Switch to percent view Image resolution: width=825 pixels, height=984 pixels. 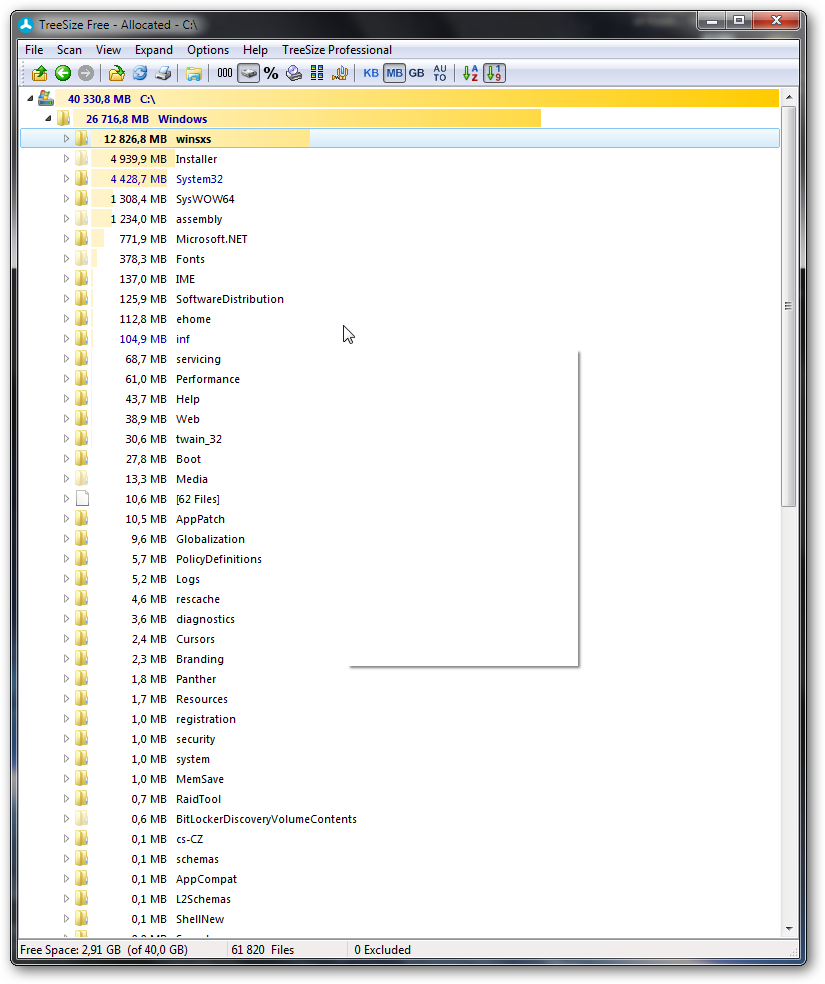coord(271,73)
